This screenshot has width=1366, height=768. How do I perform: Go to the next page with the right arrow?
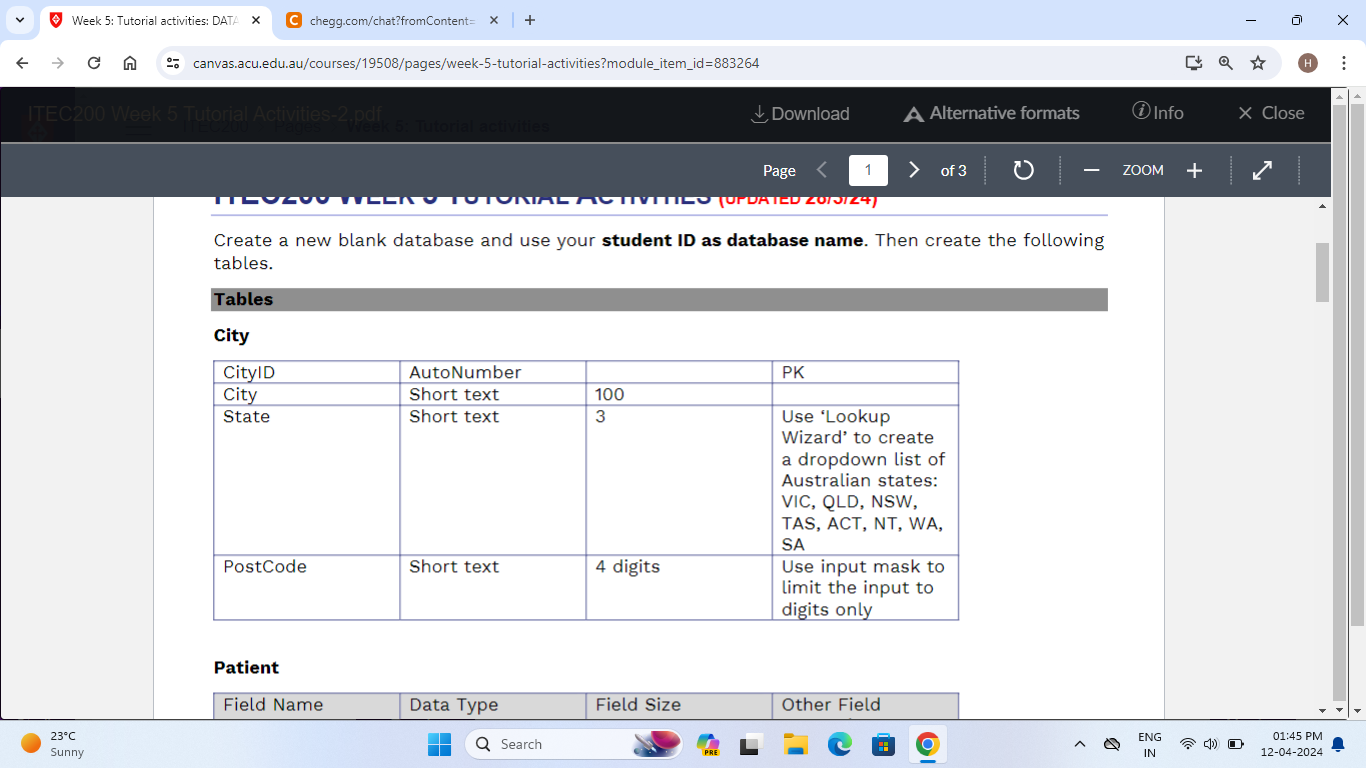pos(913,170)
